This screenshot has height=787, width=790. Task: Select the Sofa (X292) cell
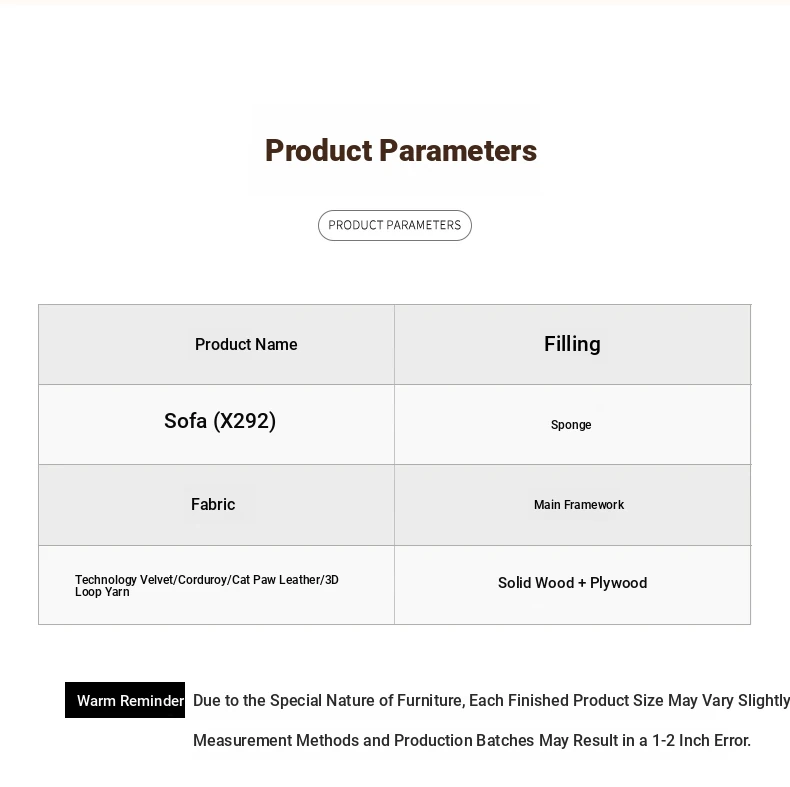click(x=220, y=421)
